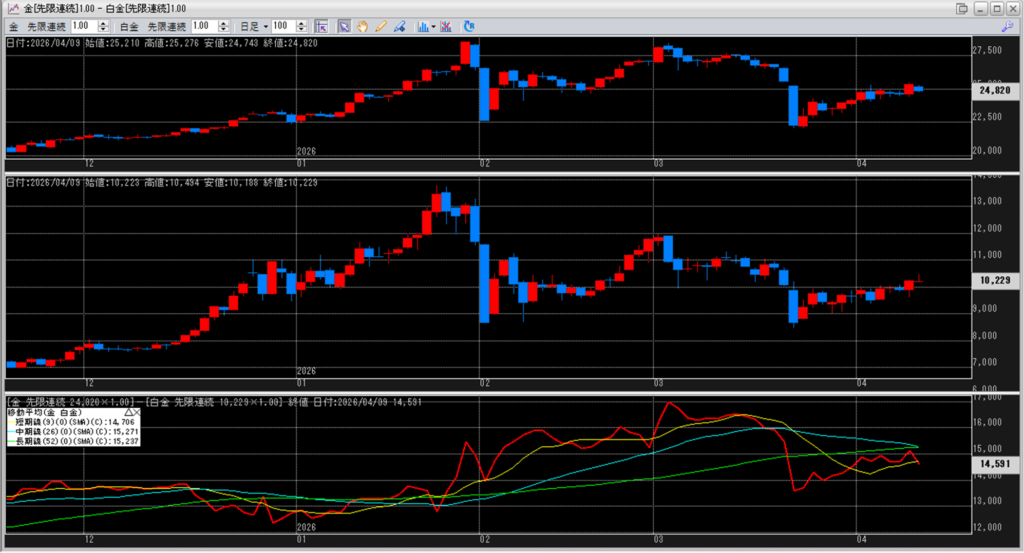1024x553 pixels.
Task: Click the chart icon with red X
Action: pos(445,27)
